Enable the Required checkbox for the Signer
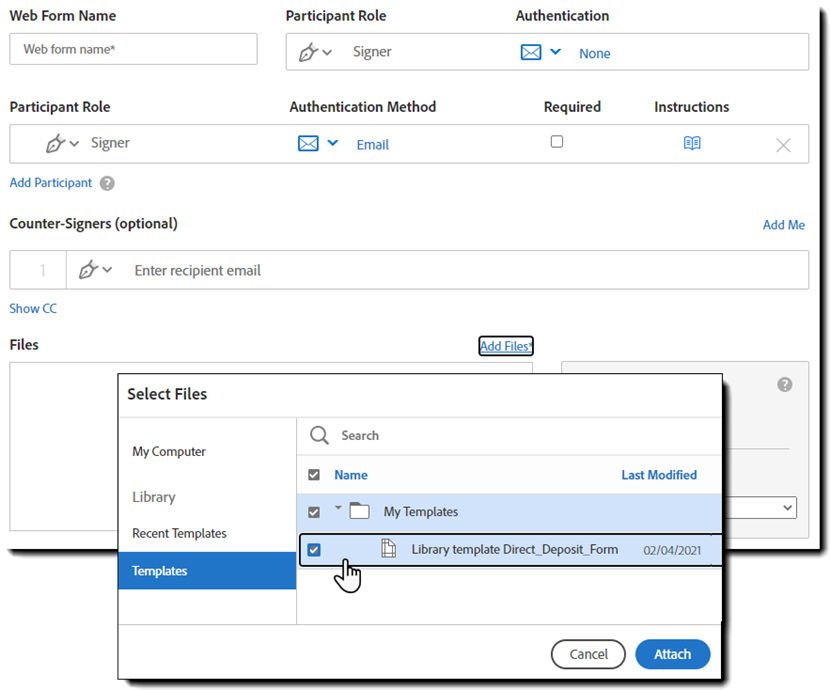830x690 pixels. 557,141
